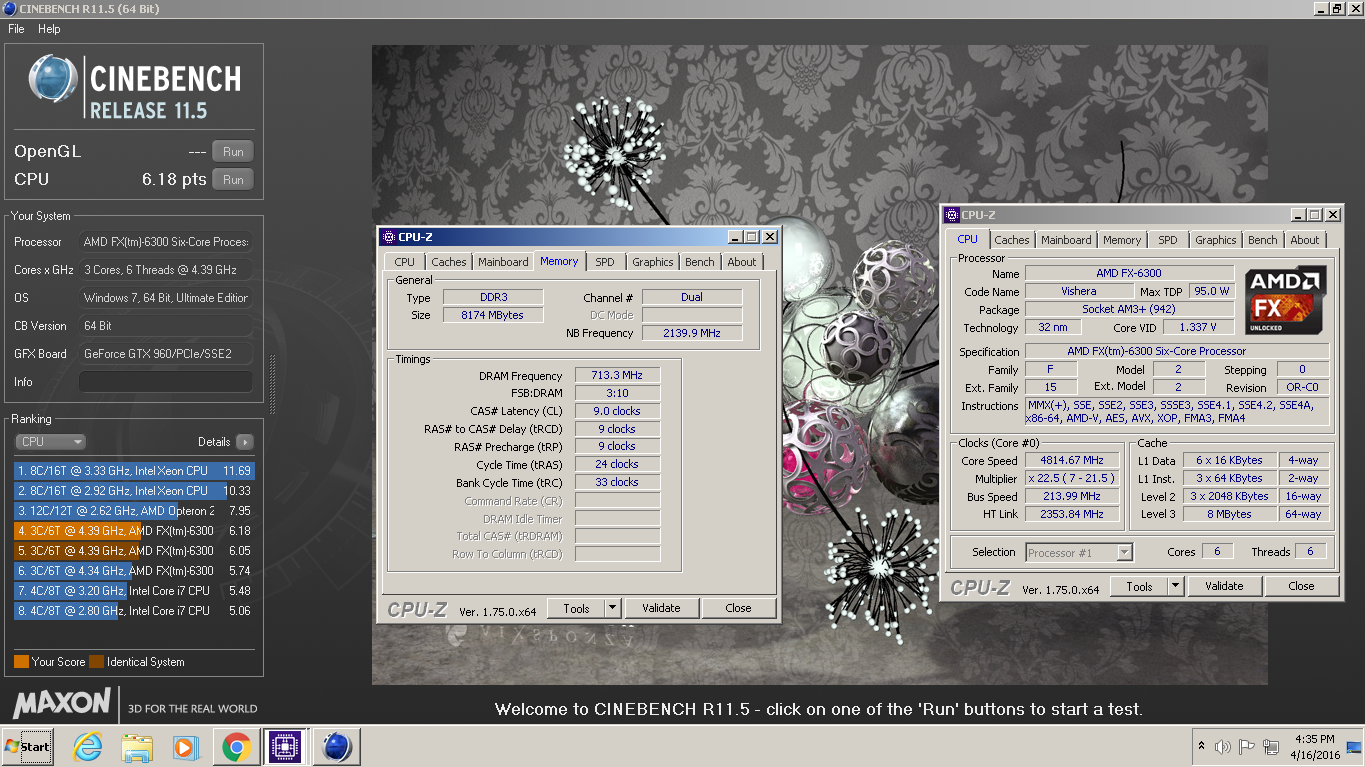Select ranking entry 8C/16T @ 2.92 GHz Xeon
Screen dimensions: 1365x767
tap(134, 491)
